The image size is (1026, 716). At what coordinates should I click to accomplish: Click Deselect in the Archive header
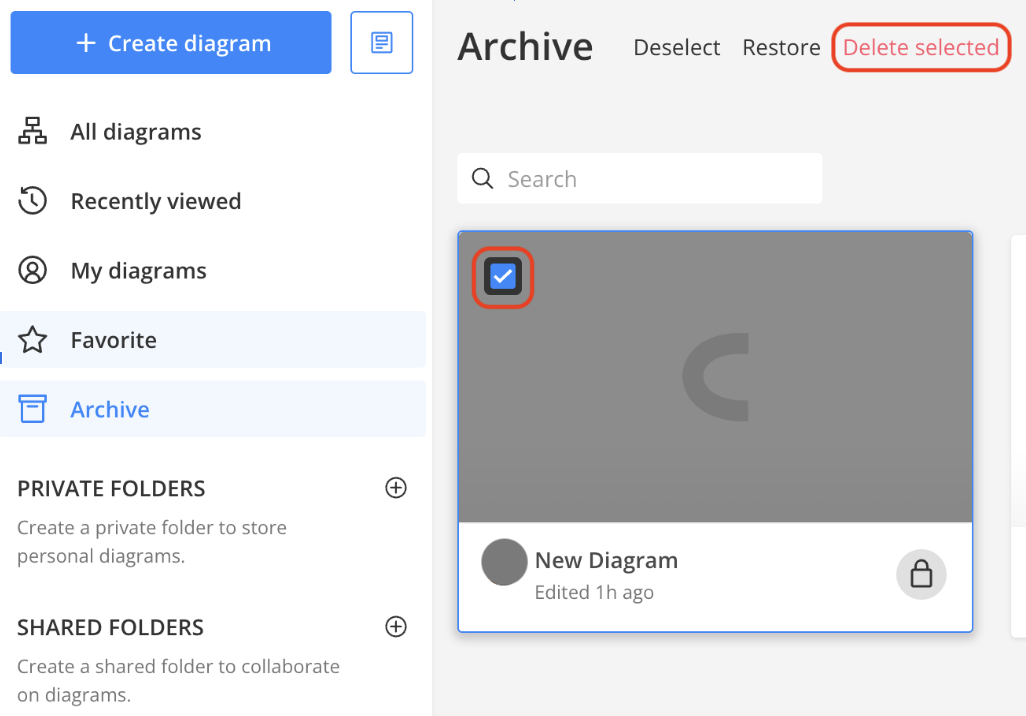[677, 47]
